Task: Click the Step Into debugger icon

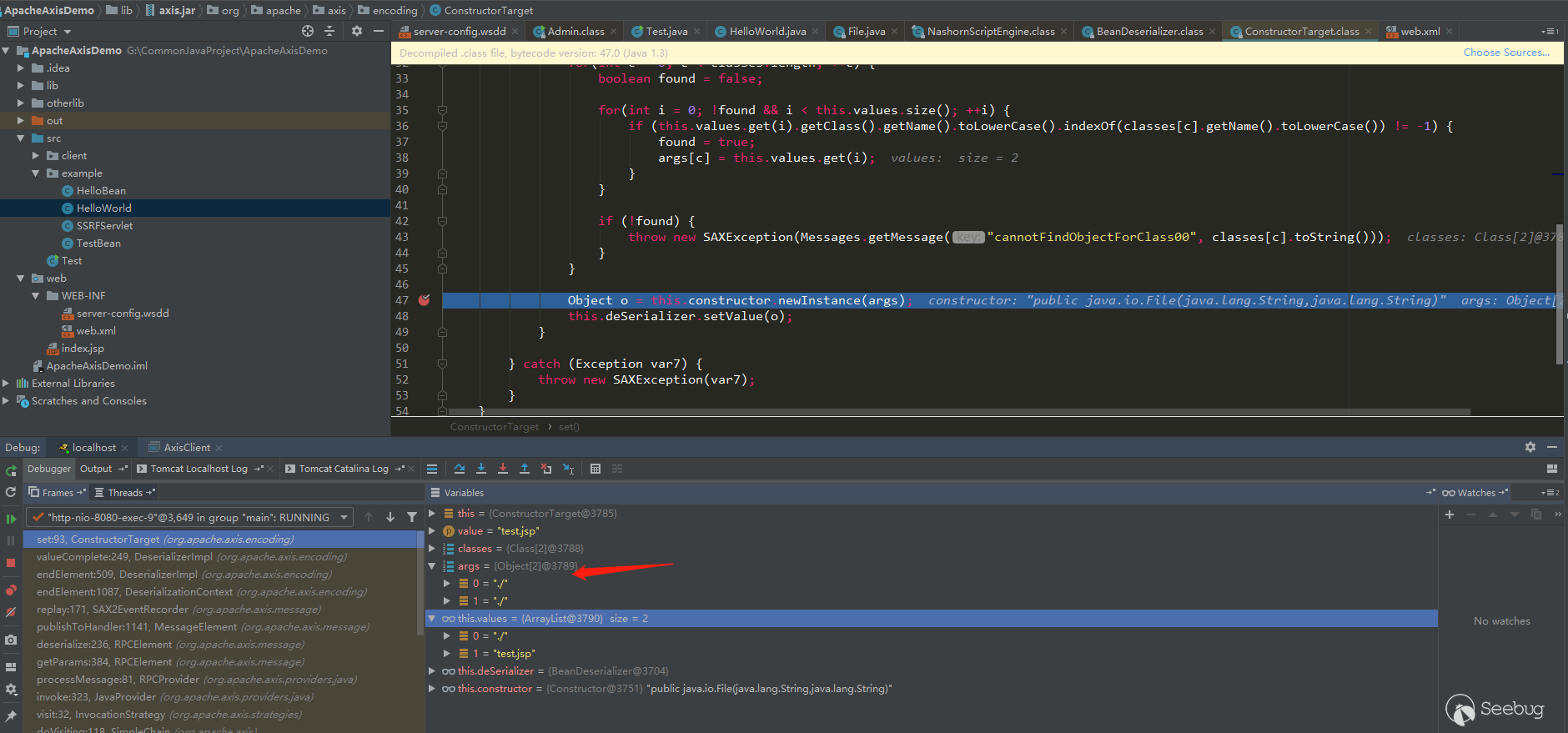Action: (x=481, y=469)
